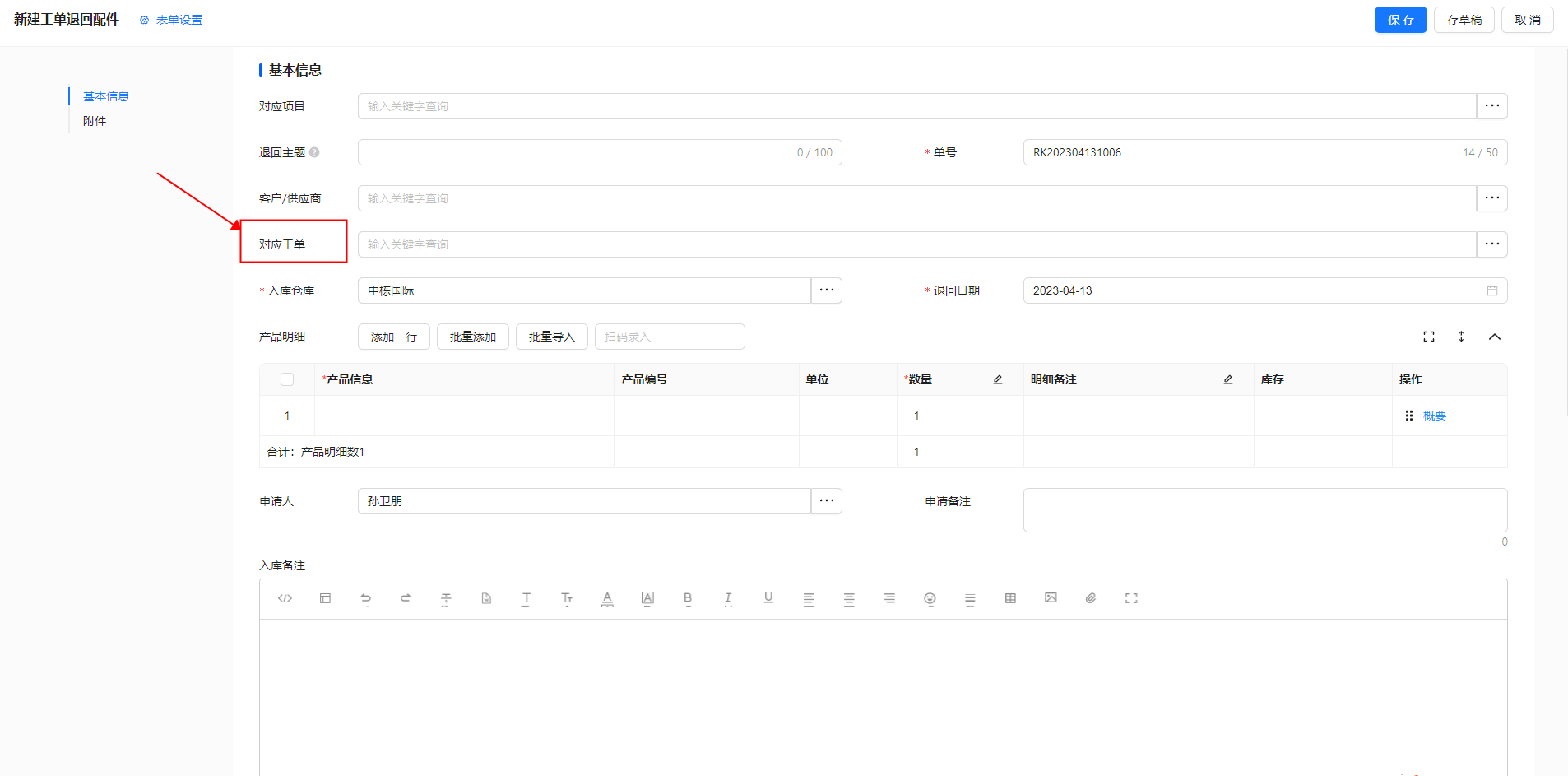Click 合计：产品明细数1 summary text
This screenshot has width=1568, height=776.
click(316, 452)
